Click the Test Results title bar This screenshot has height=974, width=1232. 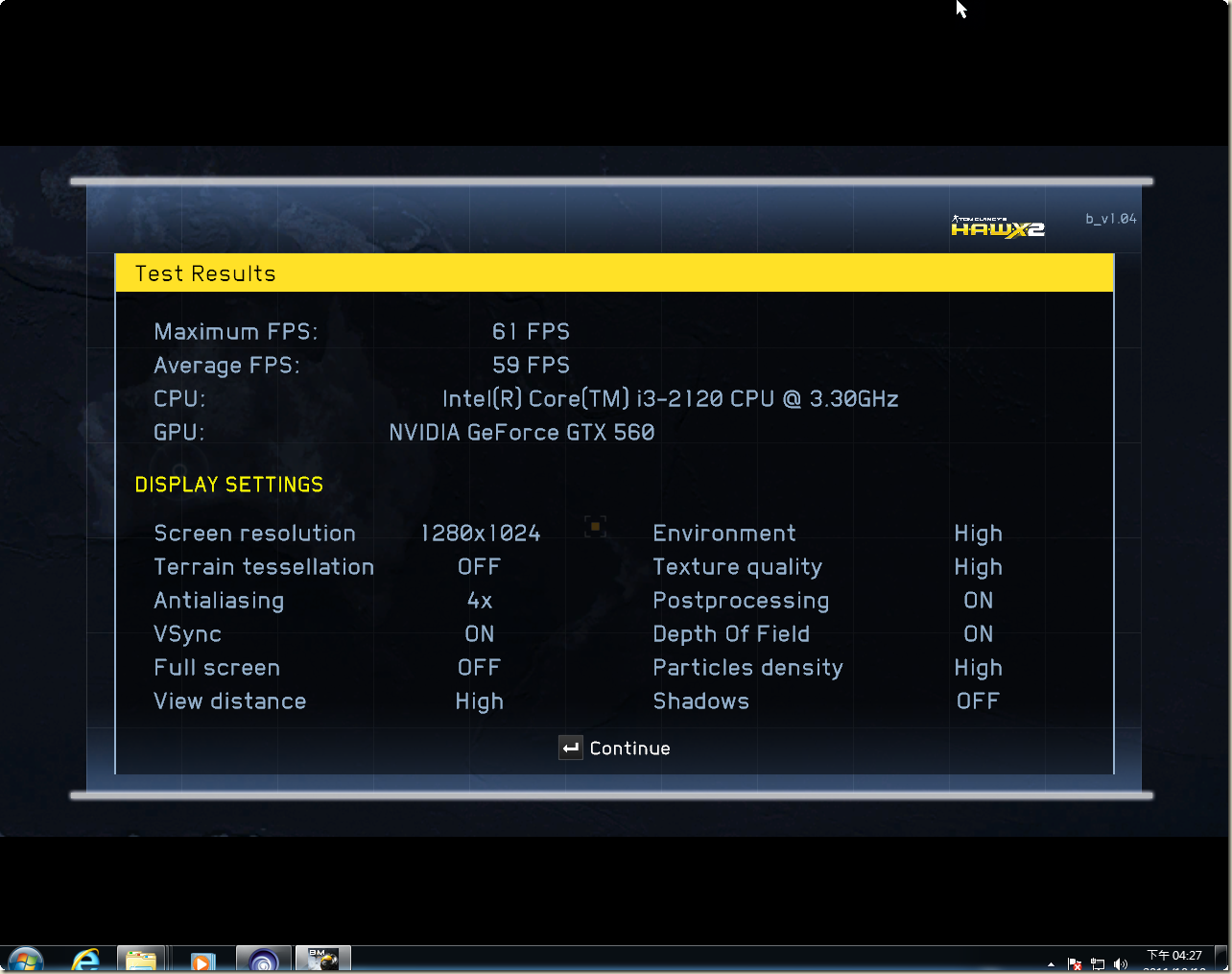(614, 273)
